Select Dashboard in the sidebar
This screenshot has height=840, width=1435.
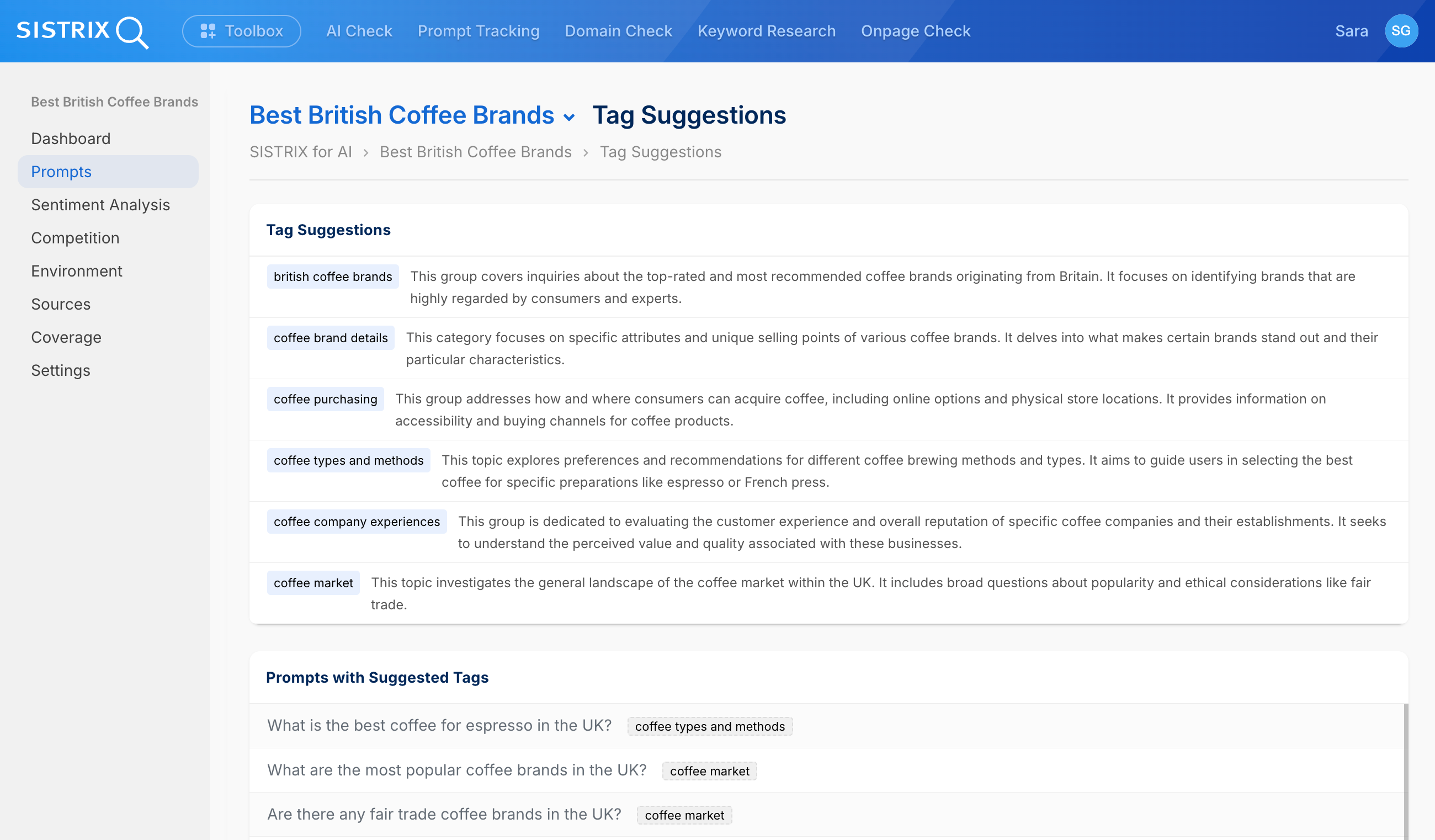[x=71, y=139]
